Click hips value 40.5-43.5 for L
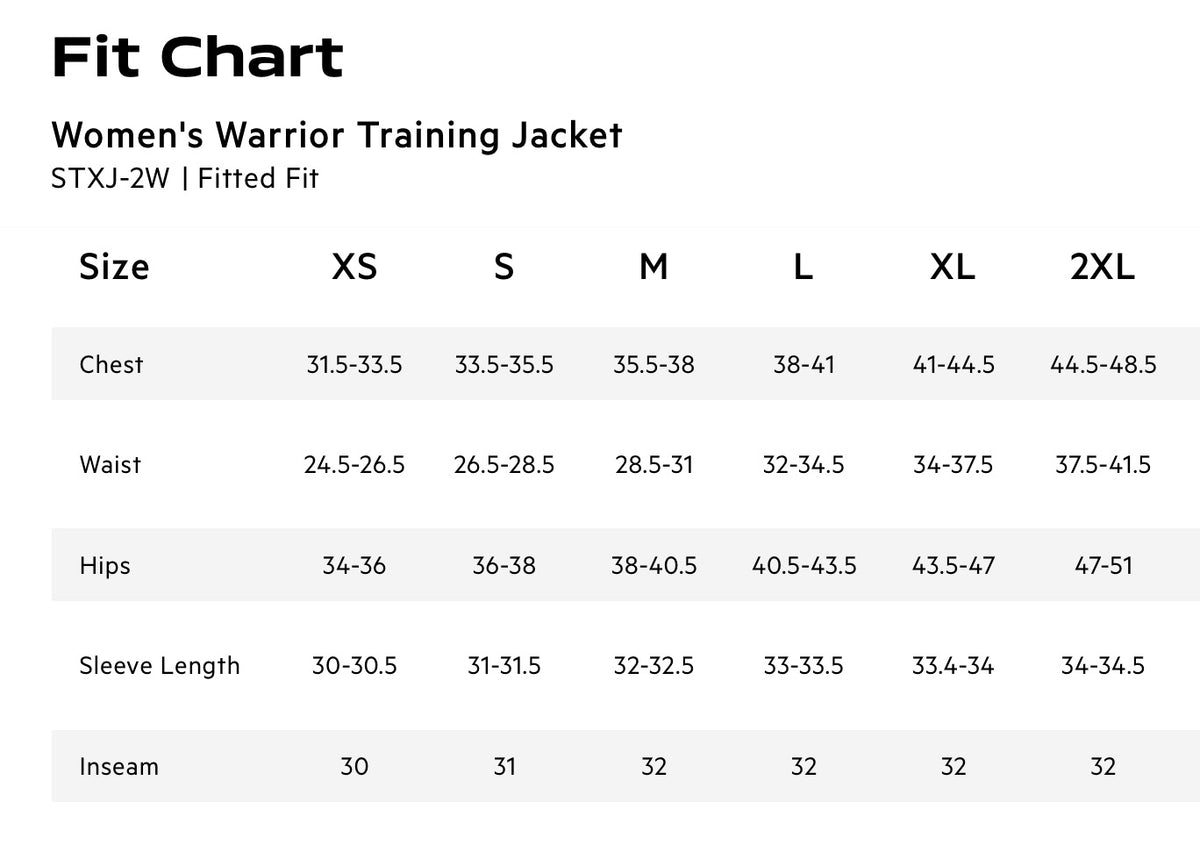This screenshot has height=852, width=1200. [x=804, y=565]
